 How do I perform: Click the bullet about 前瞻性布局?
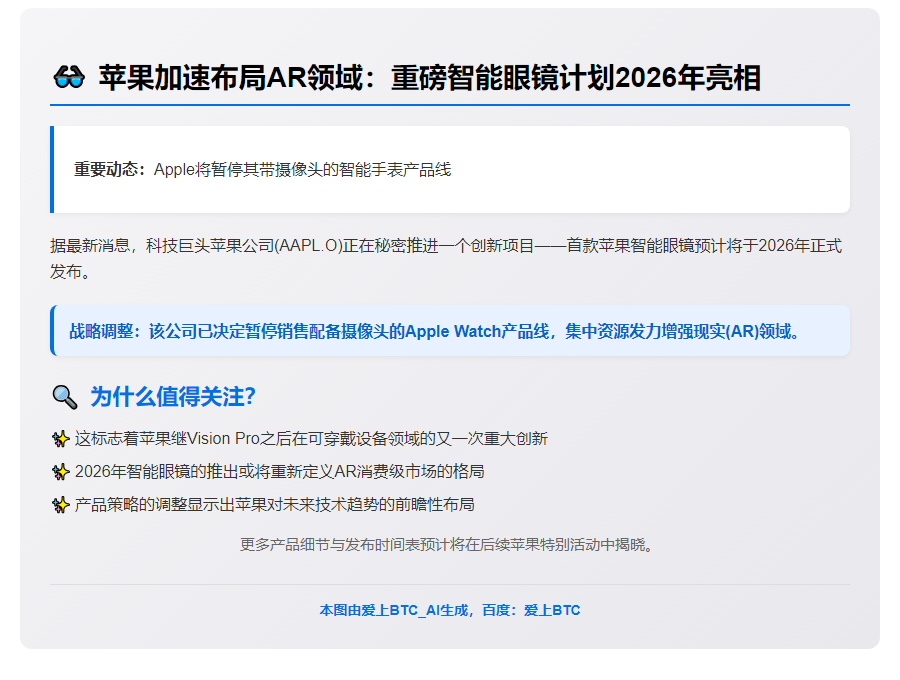click(274, 505)
